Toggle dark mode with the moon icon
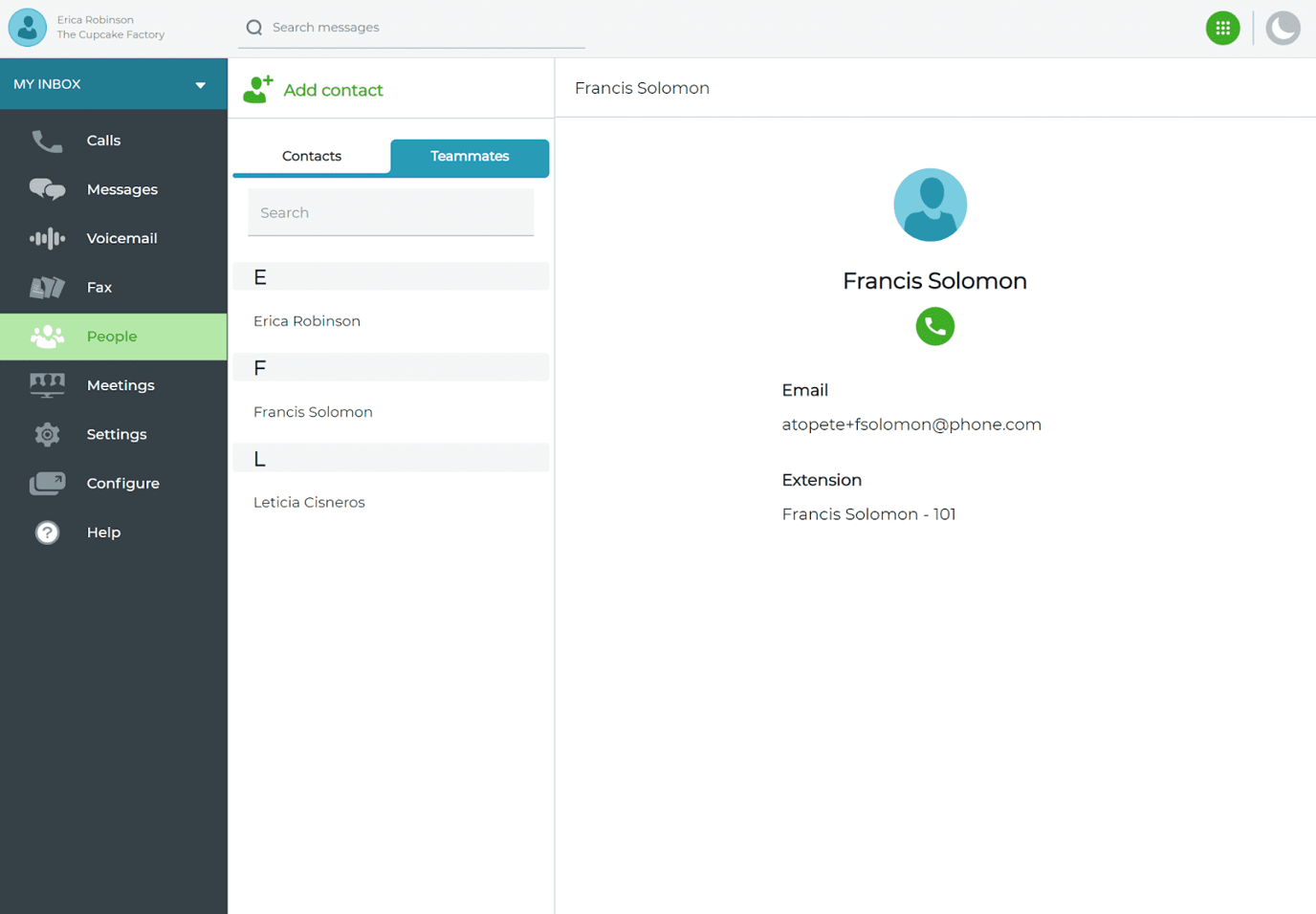 click(x=1283, y=28)
